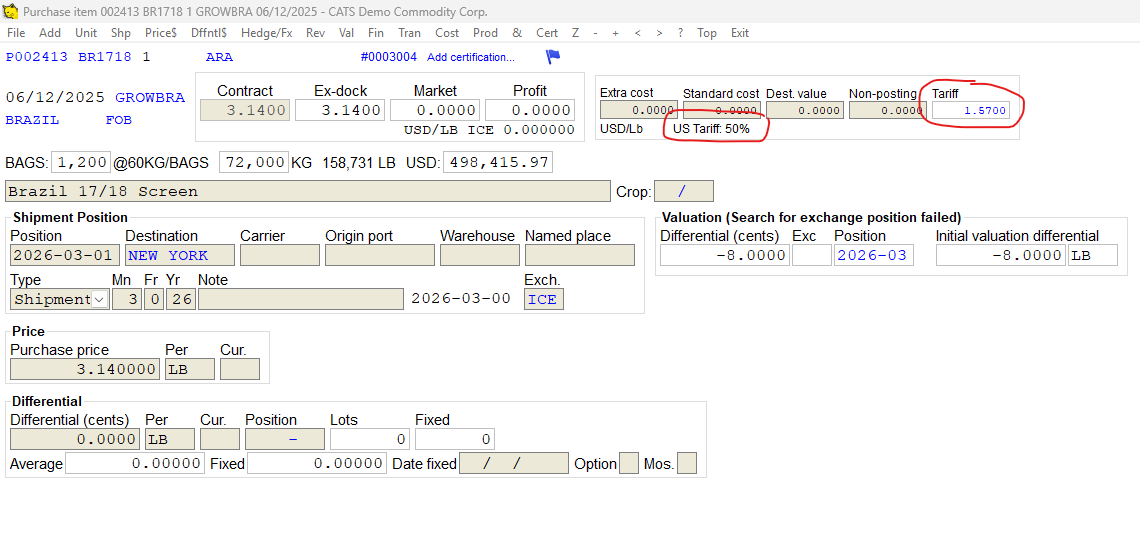Click the BAGS quantity field 1,200

[x=81, y=162]
